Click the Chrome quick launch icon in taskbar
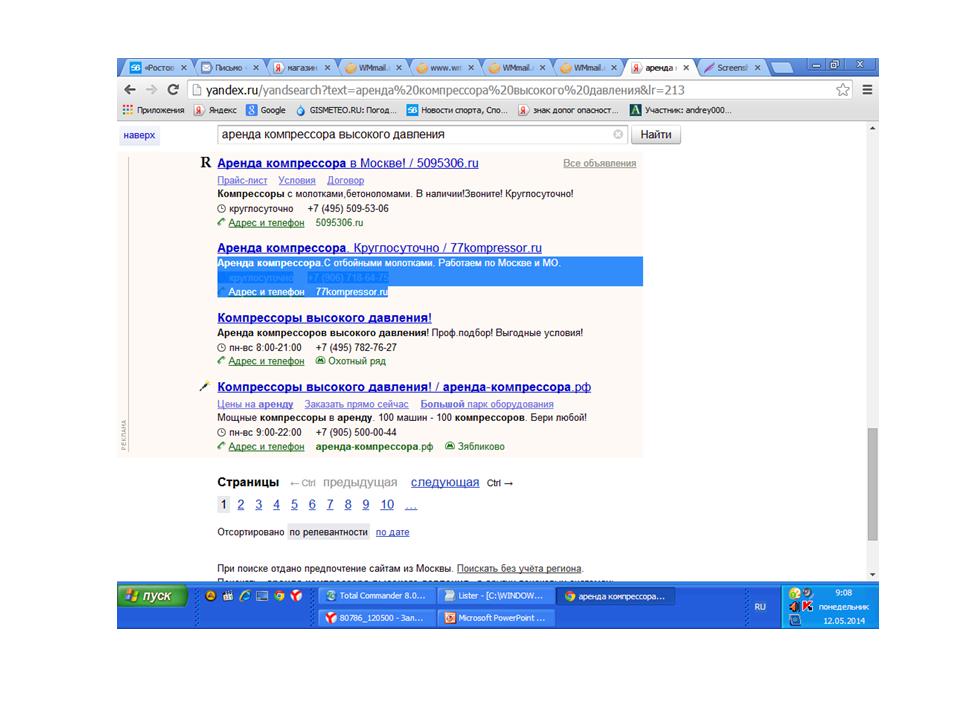 pyautogui.click(x=279, y=596)
